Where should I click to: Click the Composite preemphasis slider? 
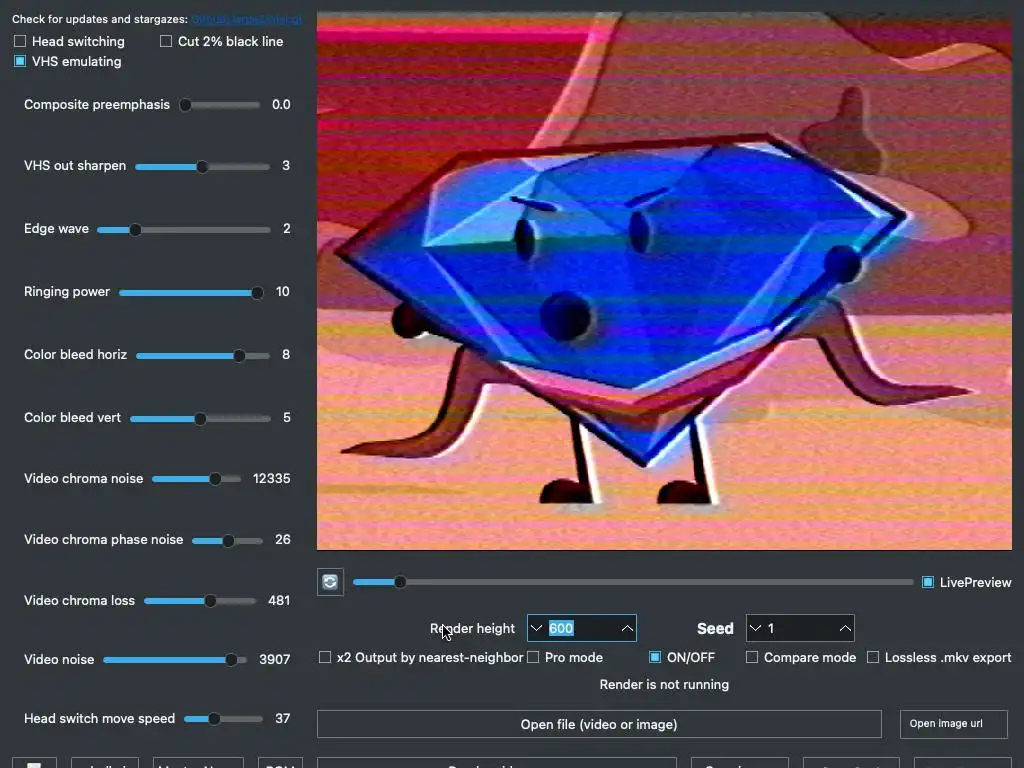[x=220, y=104]
